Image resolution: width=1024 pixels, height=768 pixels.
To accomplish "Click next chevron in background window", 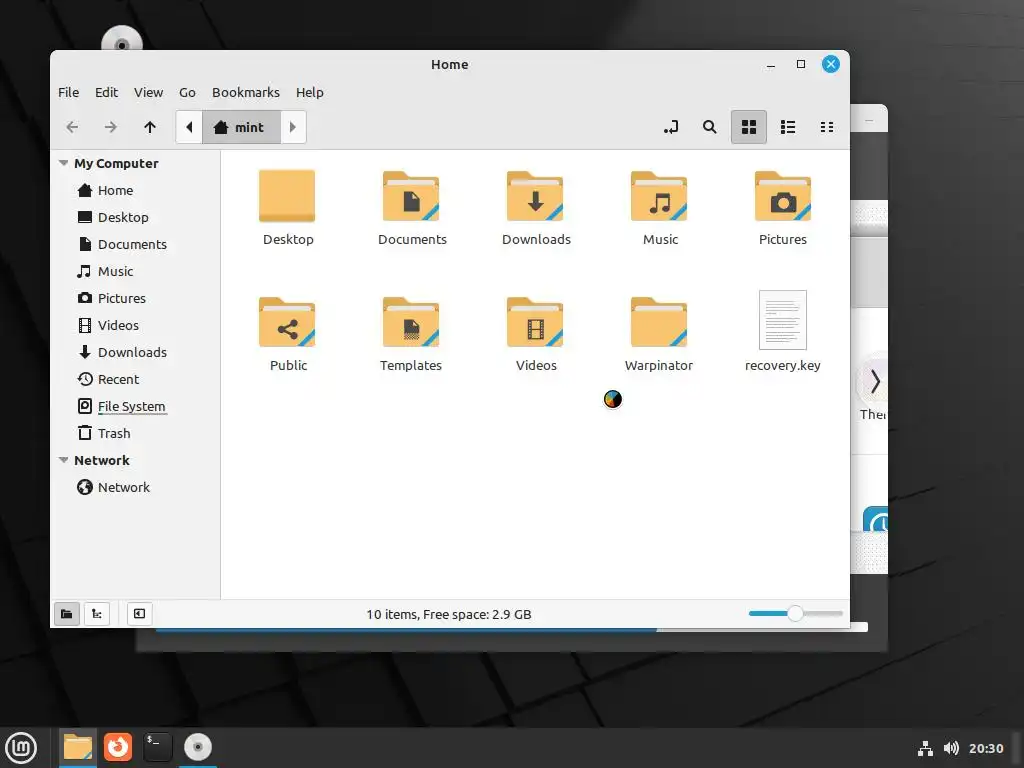I will pos(875,381).
